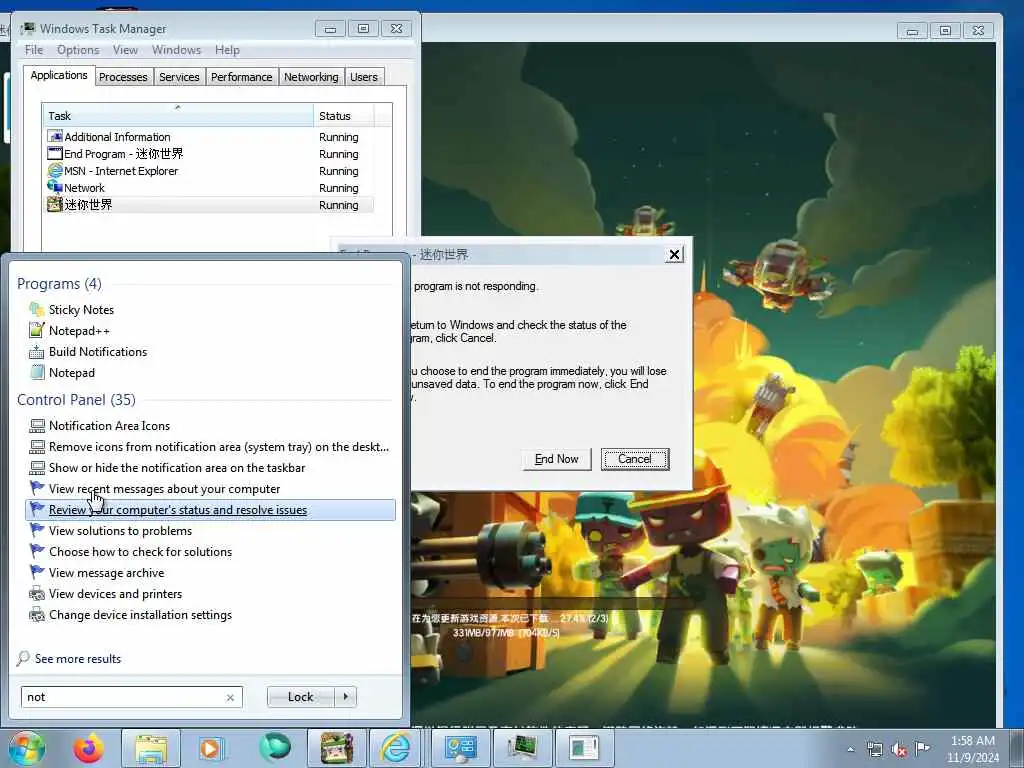
Task: Click the Notification Area Icons item icon
Action: [x=37, y=426]
